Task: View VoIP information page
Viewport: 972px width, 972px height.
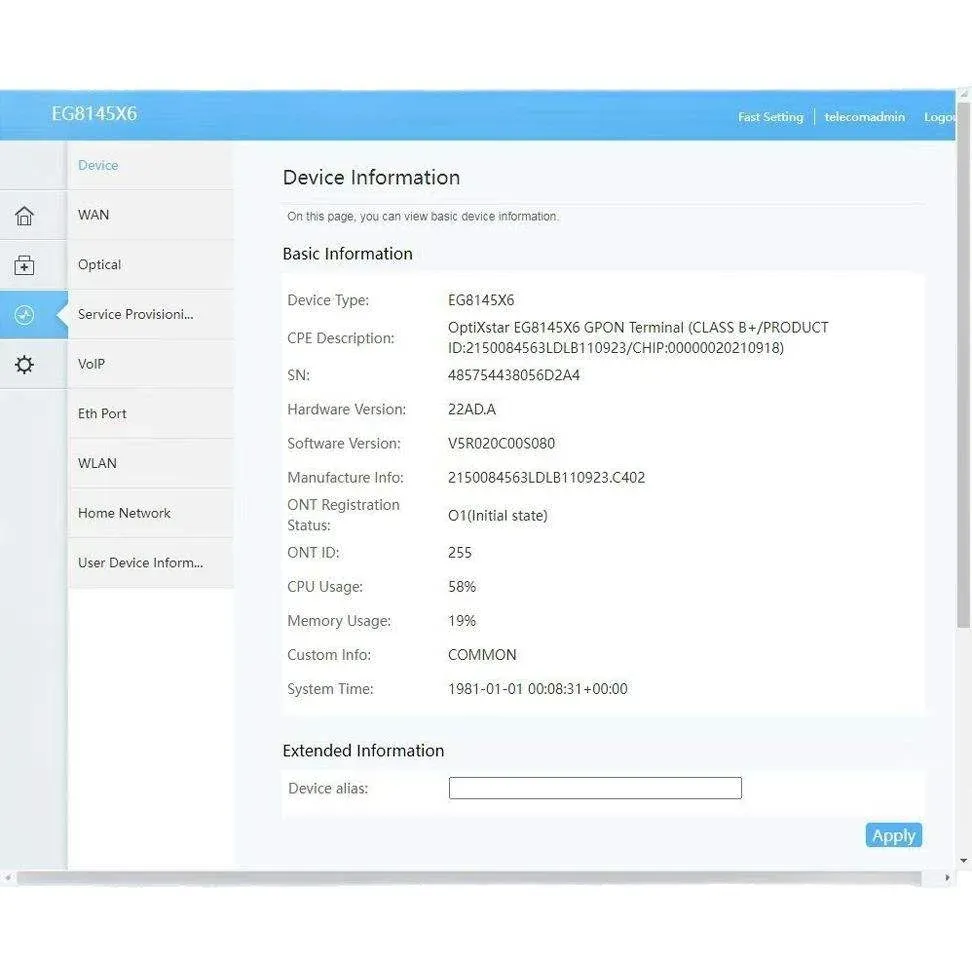Action: coord(92,364)
